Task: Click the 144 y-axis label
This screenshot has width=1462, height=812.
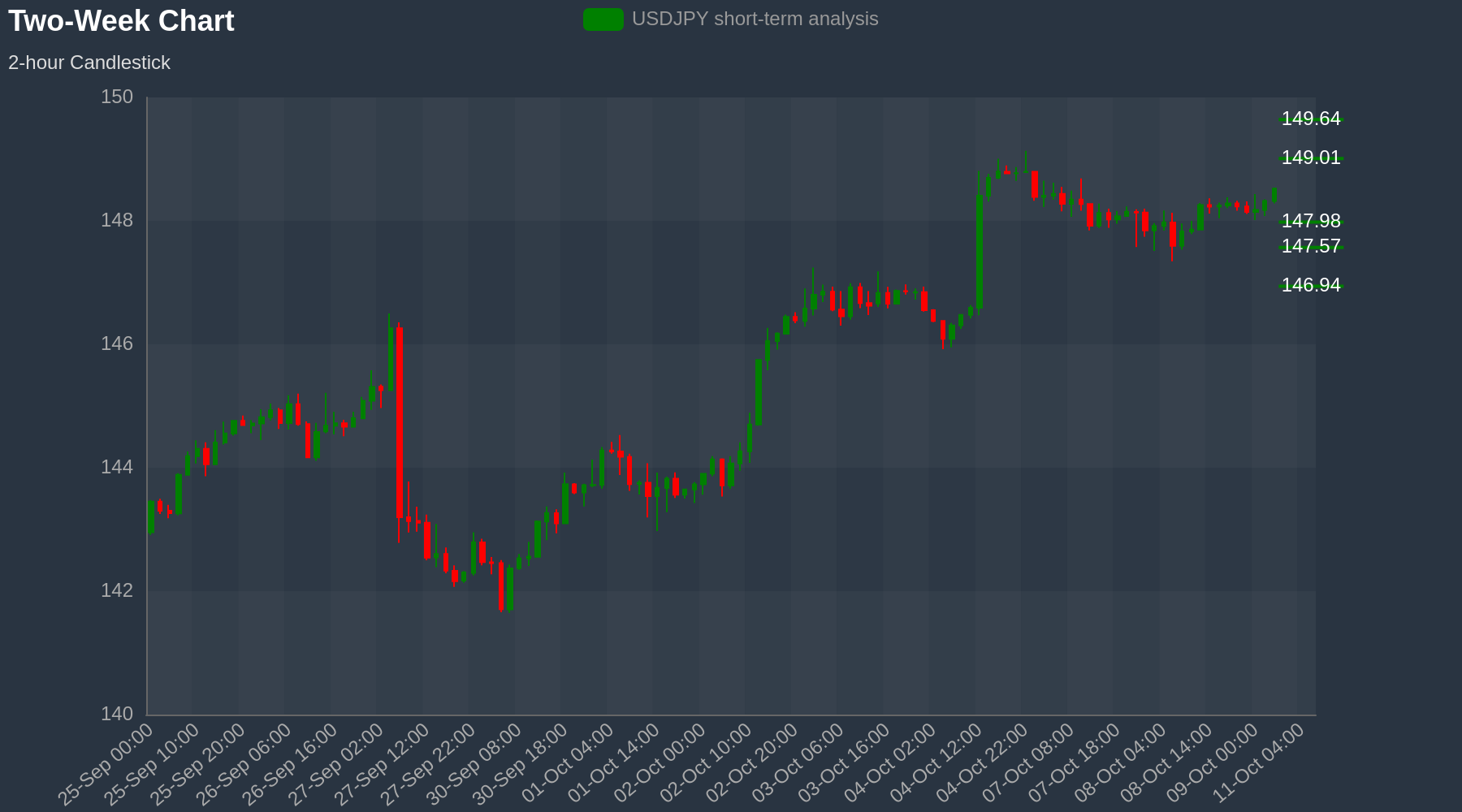Action: [117, 468]
